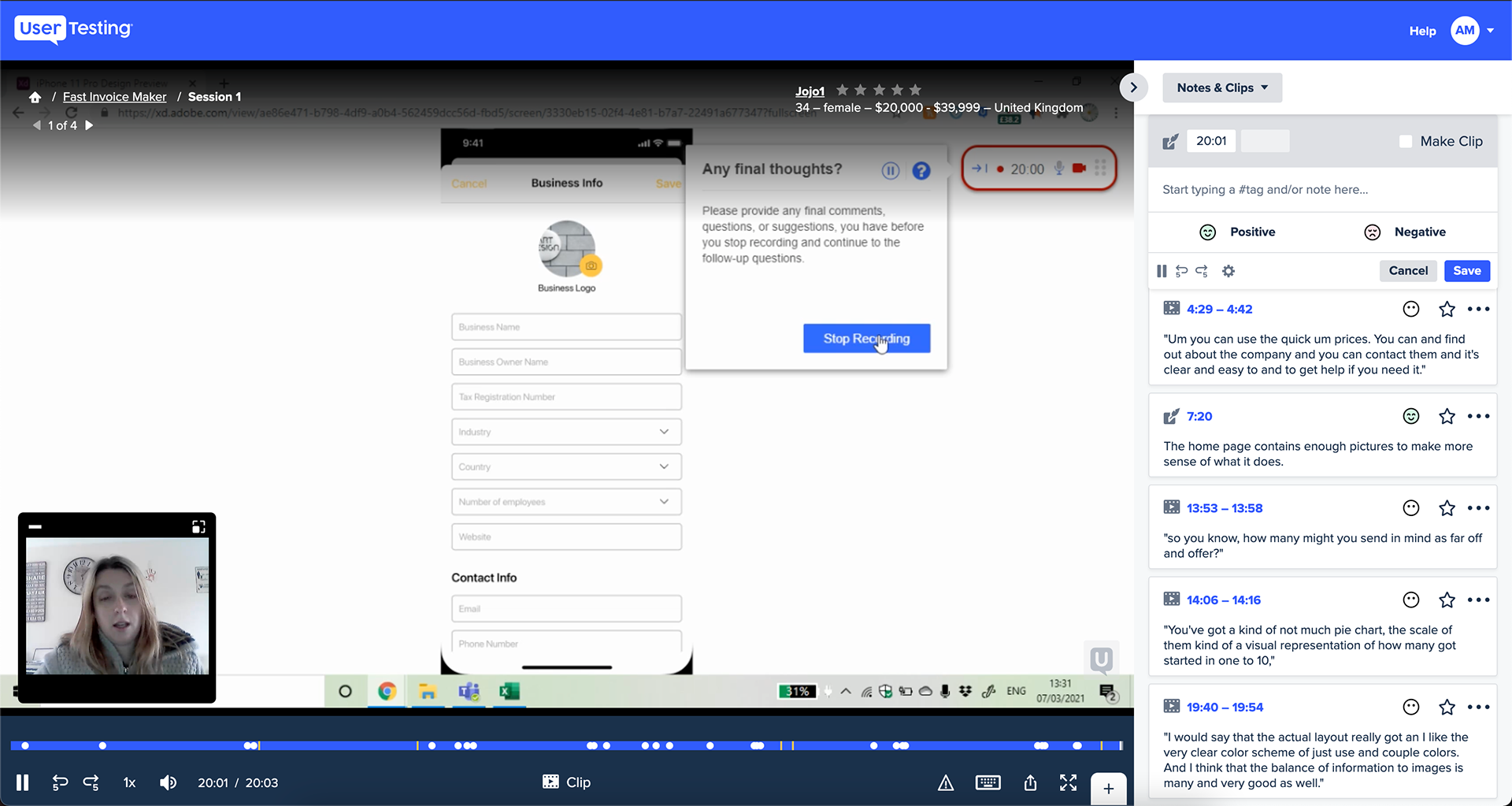Viewport: 1512px width, 806px height.
Task: Star the 14:06 – 14:16 clip
Action: point(1447,600)
